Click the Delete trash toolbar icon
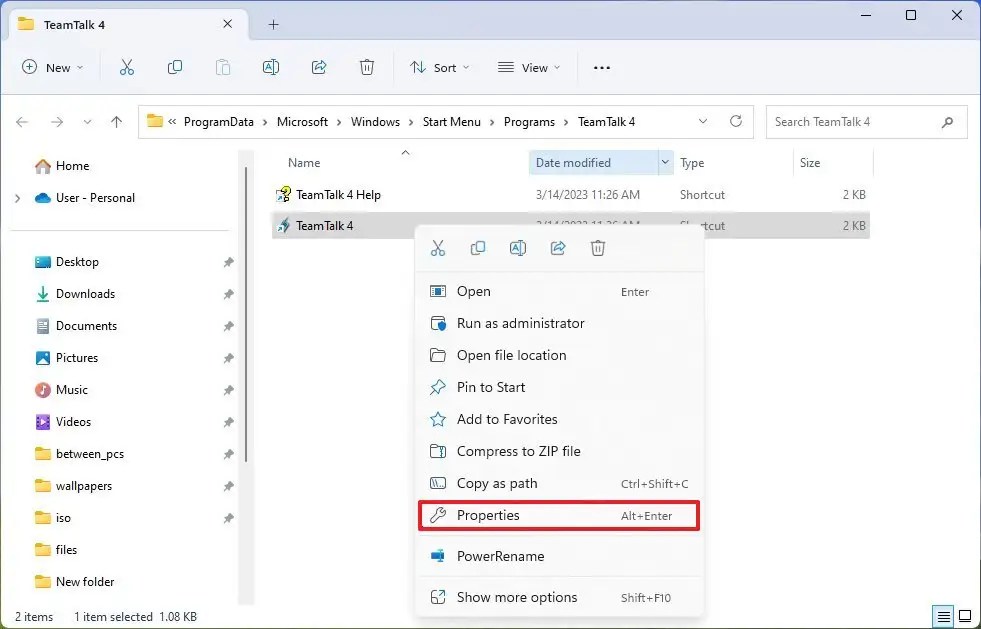The height and width of the screenshot is (629, 981). [367, 67]
